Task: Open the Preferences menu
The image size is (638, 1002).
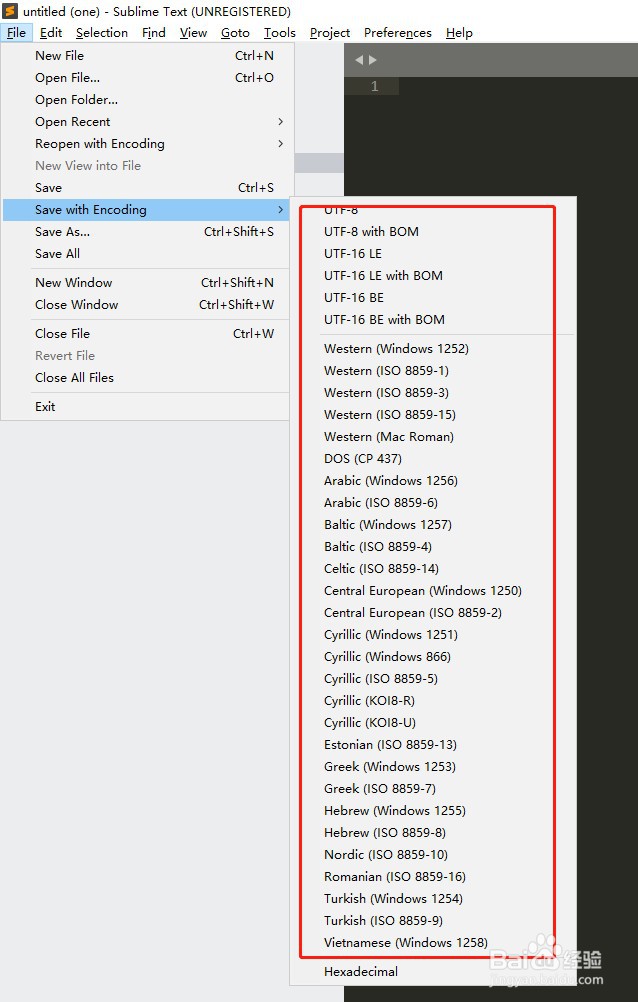Action: pyautogui.click(x=398, y=33)
